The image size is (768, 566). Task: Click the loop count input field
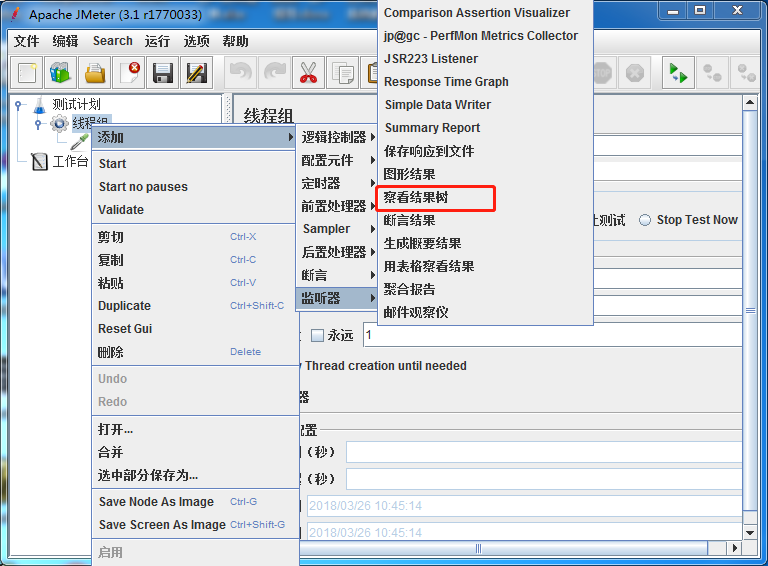tap(552, 335)
